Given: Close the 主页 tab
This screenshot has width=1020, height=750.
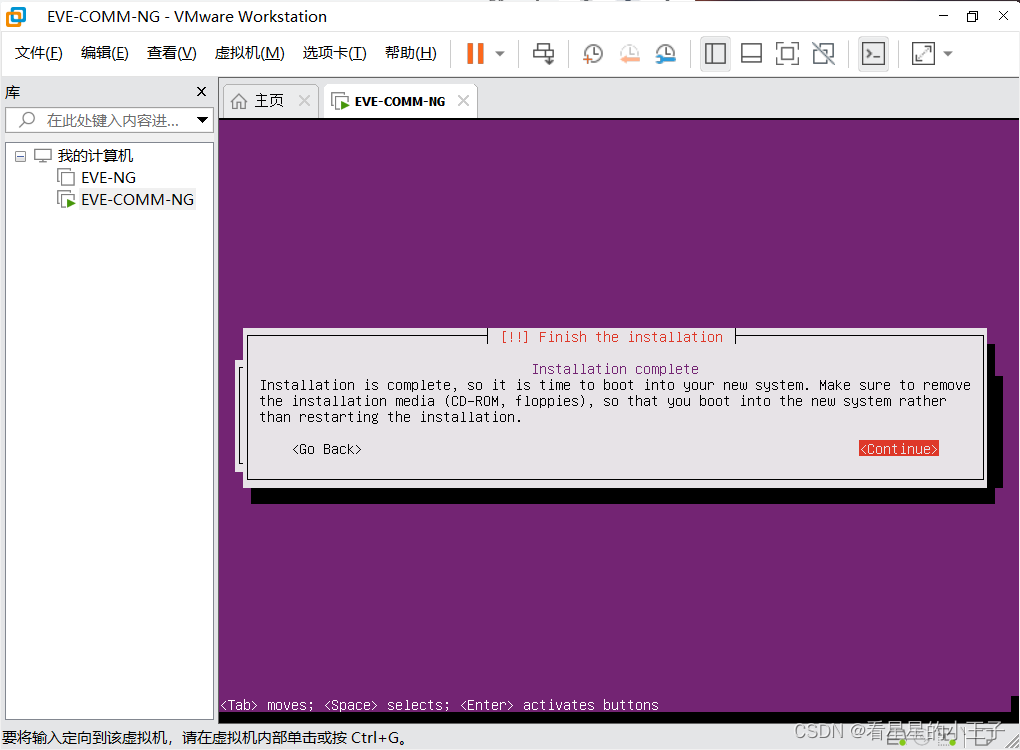Looking at the screenshot, I should click(304, 101).
